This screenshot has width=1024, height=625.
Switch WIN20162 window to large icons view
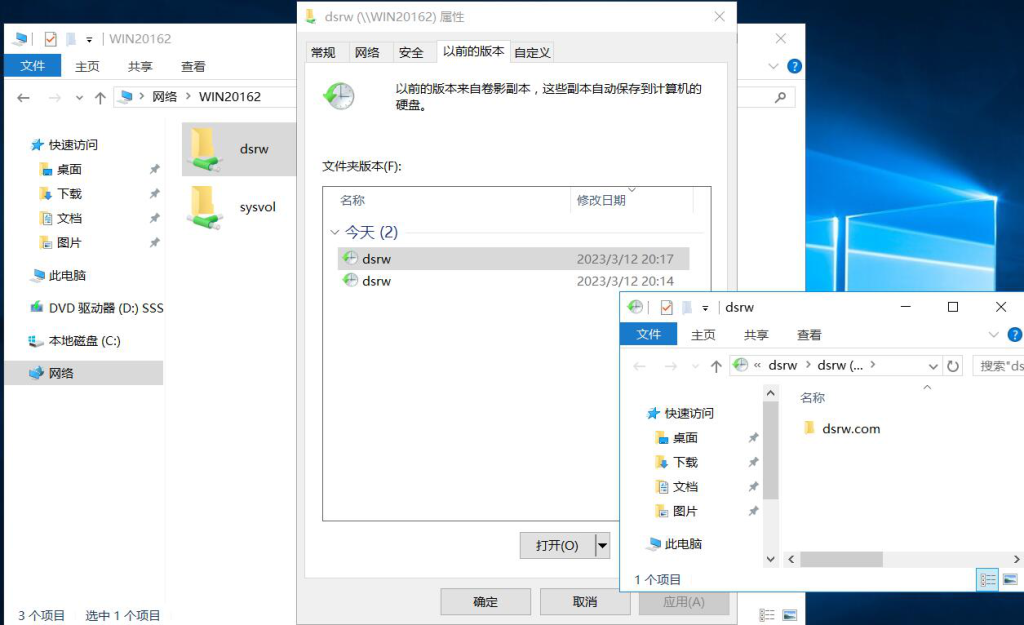(x=790, y=615)
